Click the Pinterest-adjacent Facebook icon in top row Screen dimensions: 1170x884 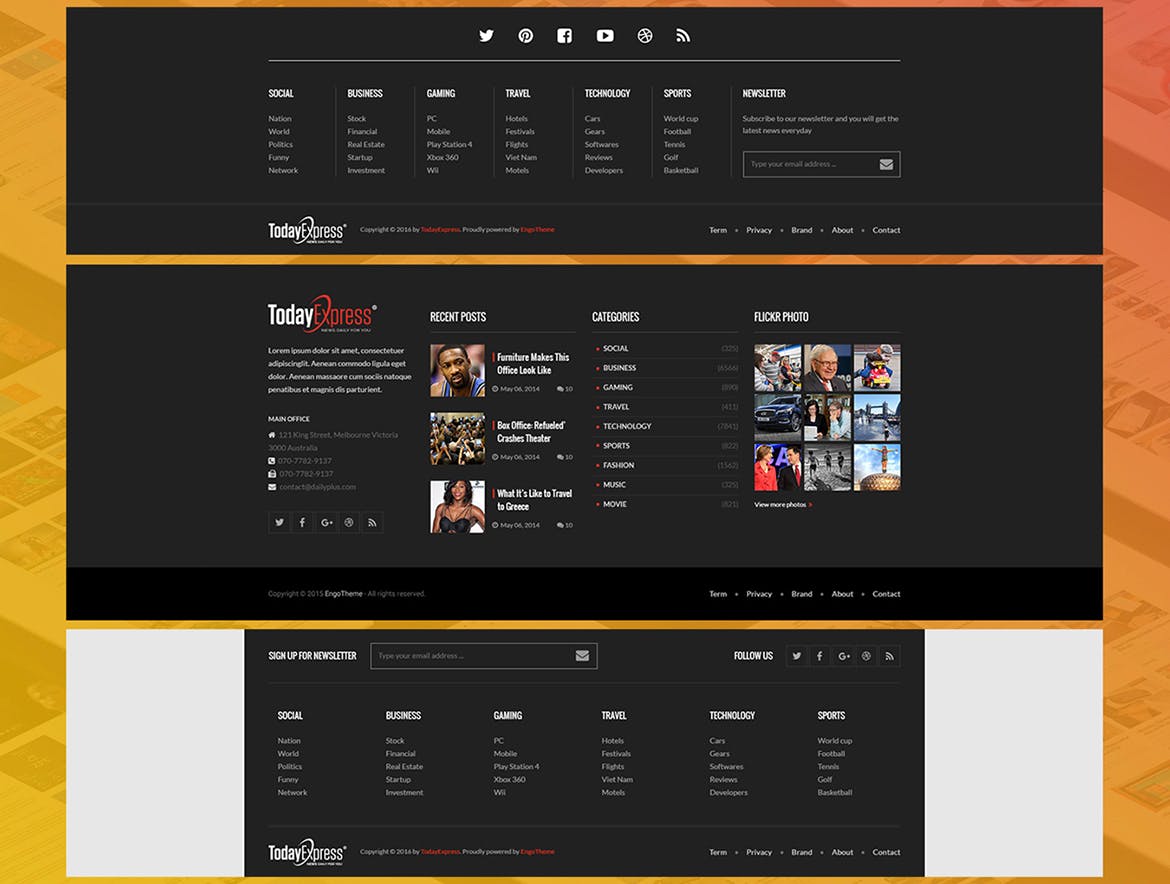[564, 36]
